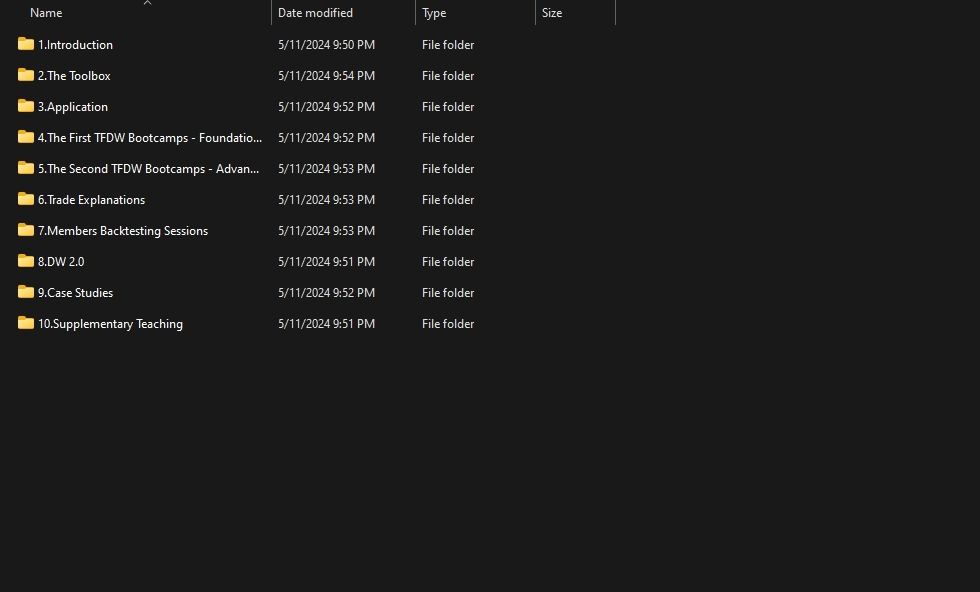Select the folder icon beside 9.Case Studies

click(26, 292)
